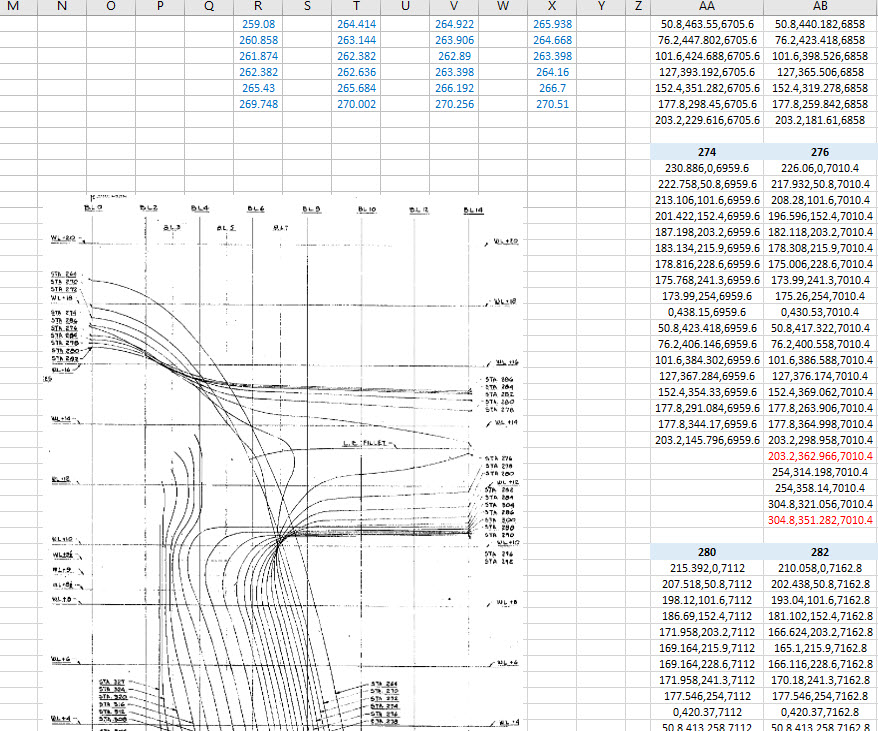The width and height of the screenshot is (878, 731).
Task: Click column header AB
Action: click(x=819, y=7)
